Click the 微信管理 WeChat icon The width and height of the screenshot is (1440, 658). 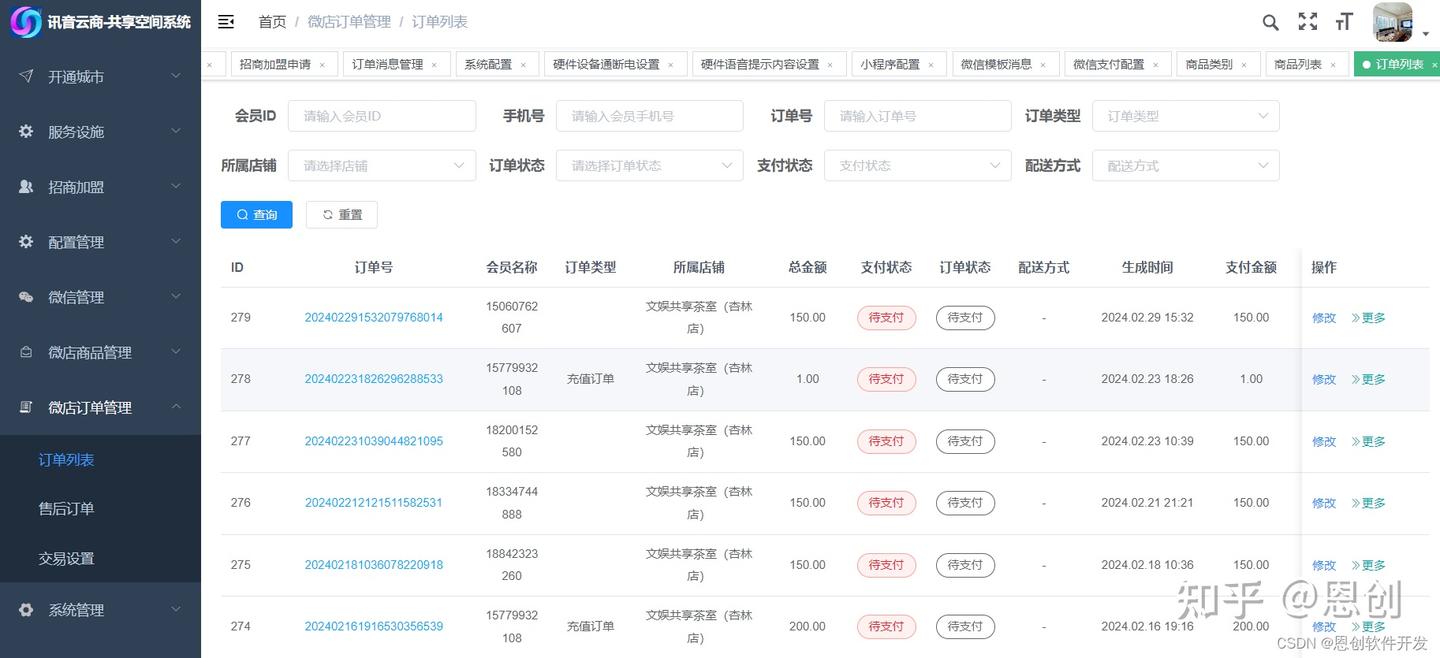point(27,297)
